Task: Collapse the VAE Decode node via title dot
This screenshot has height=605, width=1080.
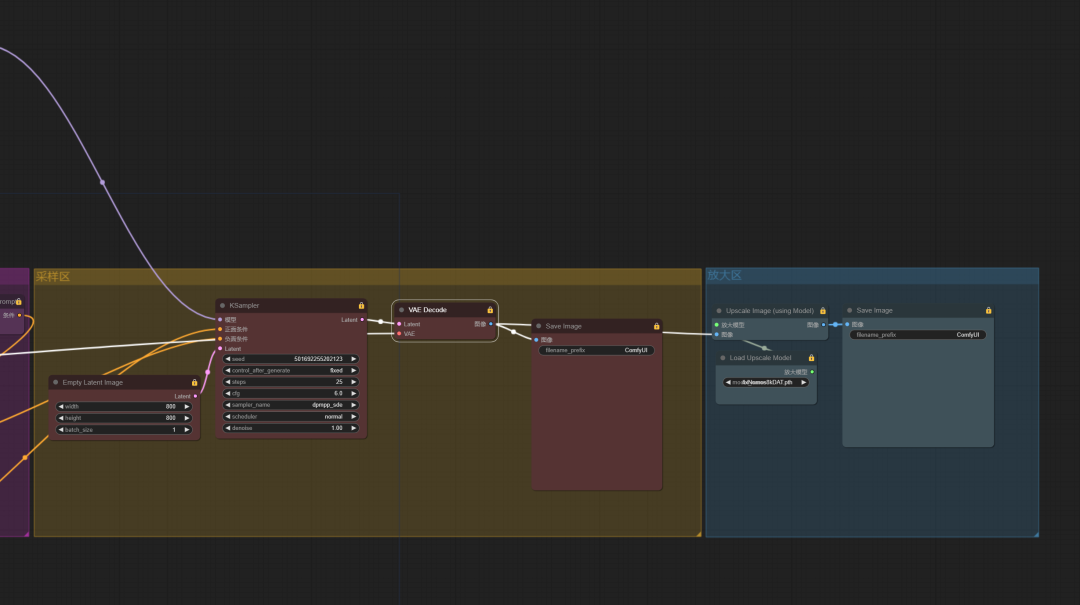Action: pyautogui.click(x=402, y=310)
